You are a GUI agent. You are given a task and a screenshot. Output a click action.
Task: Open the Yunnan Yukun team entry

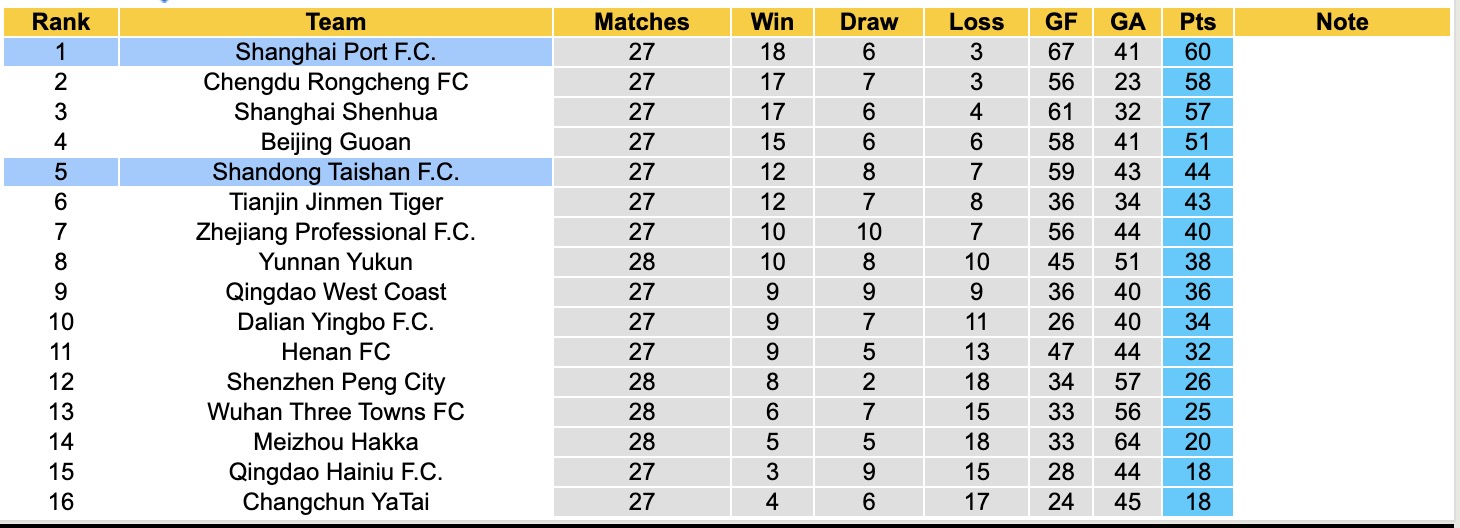(335, 262)
